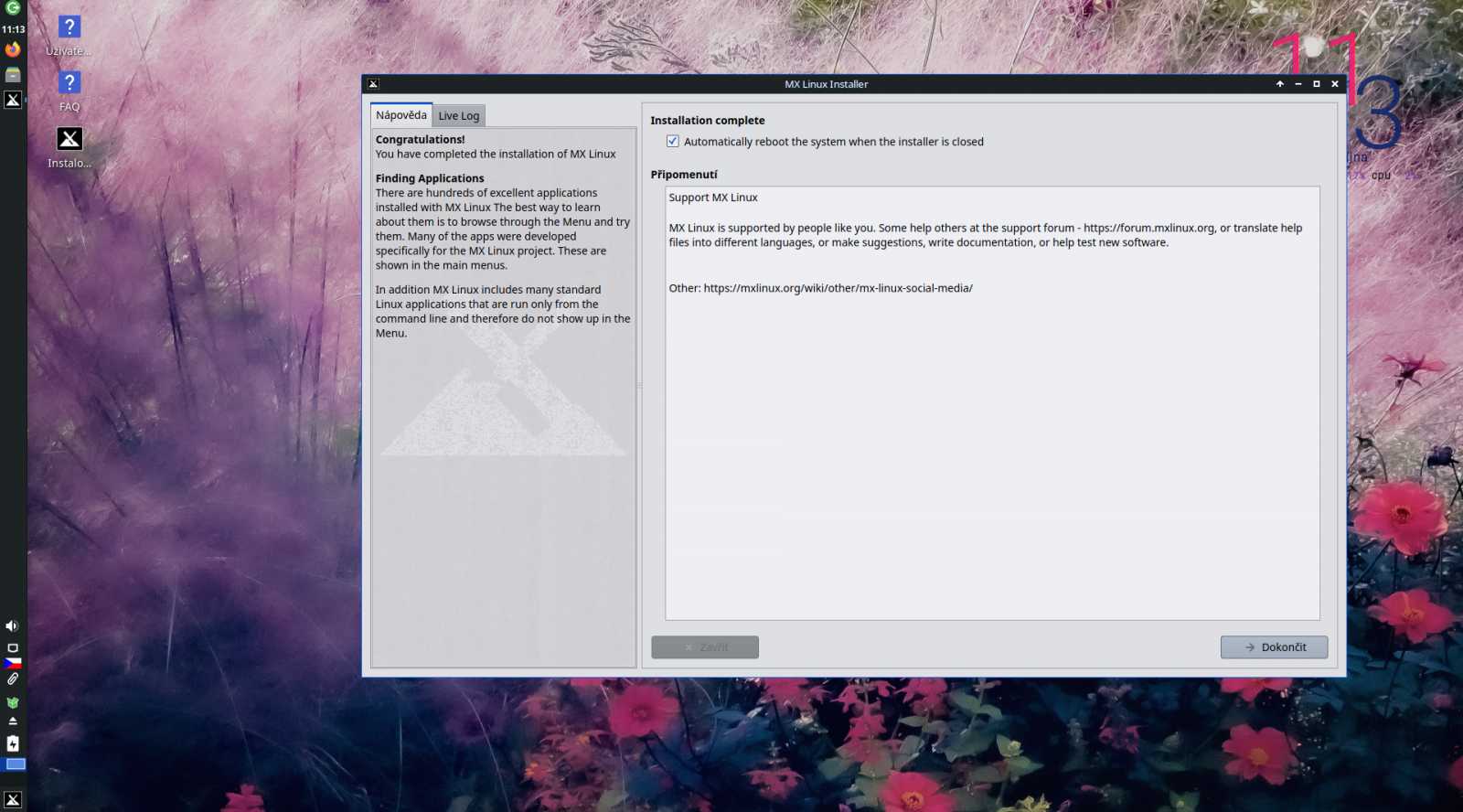Image resolution: width=1463 pixels, height=812 pixels.
Task: Click the Czech flag keyboard layout indicator
Action: 13,663
